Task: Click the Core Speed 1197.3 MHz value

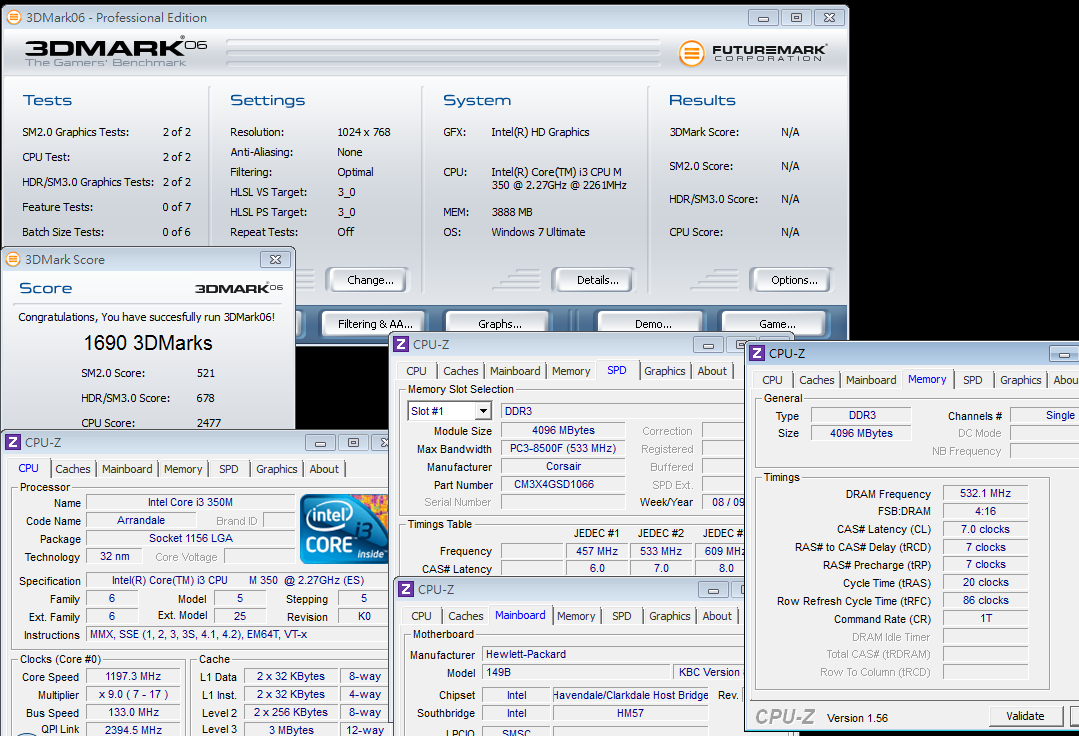Action: 133,677
